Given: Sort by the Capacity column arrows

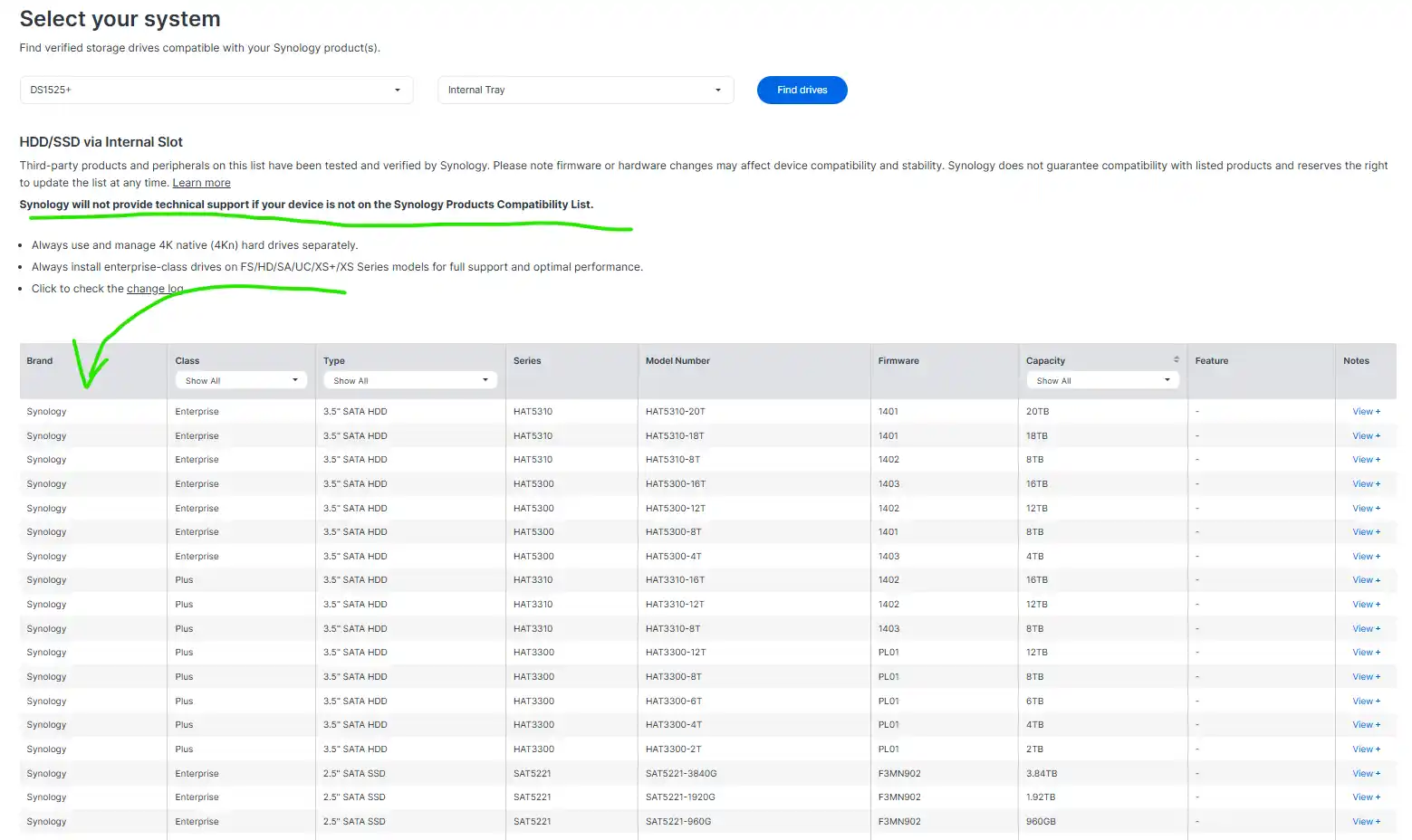Looking at the screenshot, I should pos(1177,360).
